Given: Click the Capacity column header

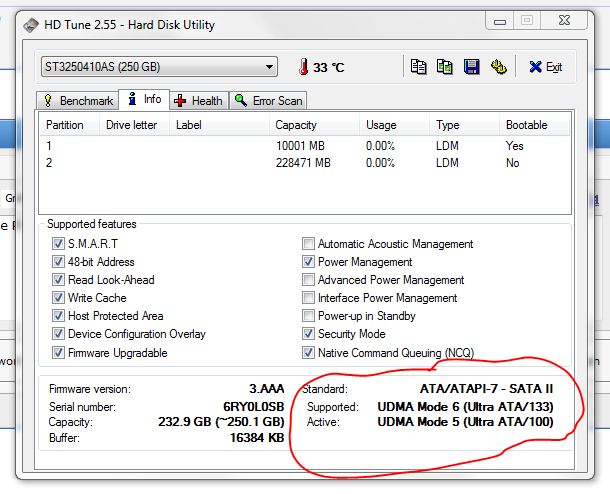Looking at the screenshot, I should point(314,125).
